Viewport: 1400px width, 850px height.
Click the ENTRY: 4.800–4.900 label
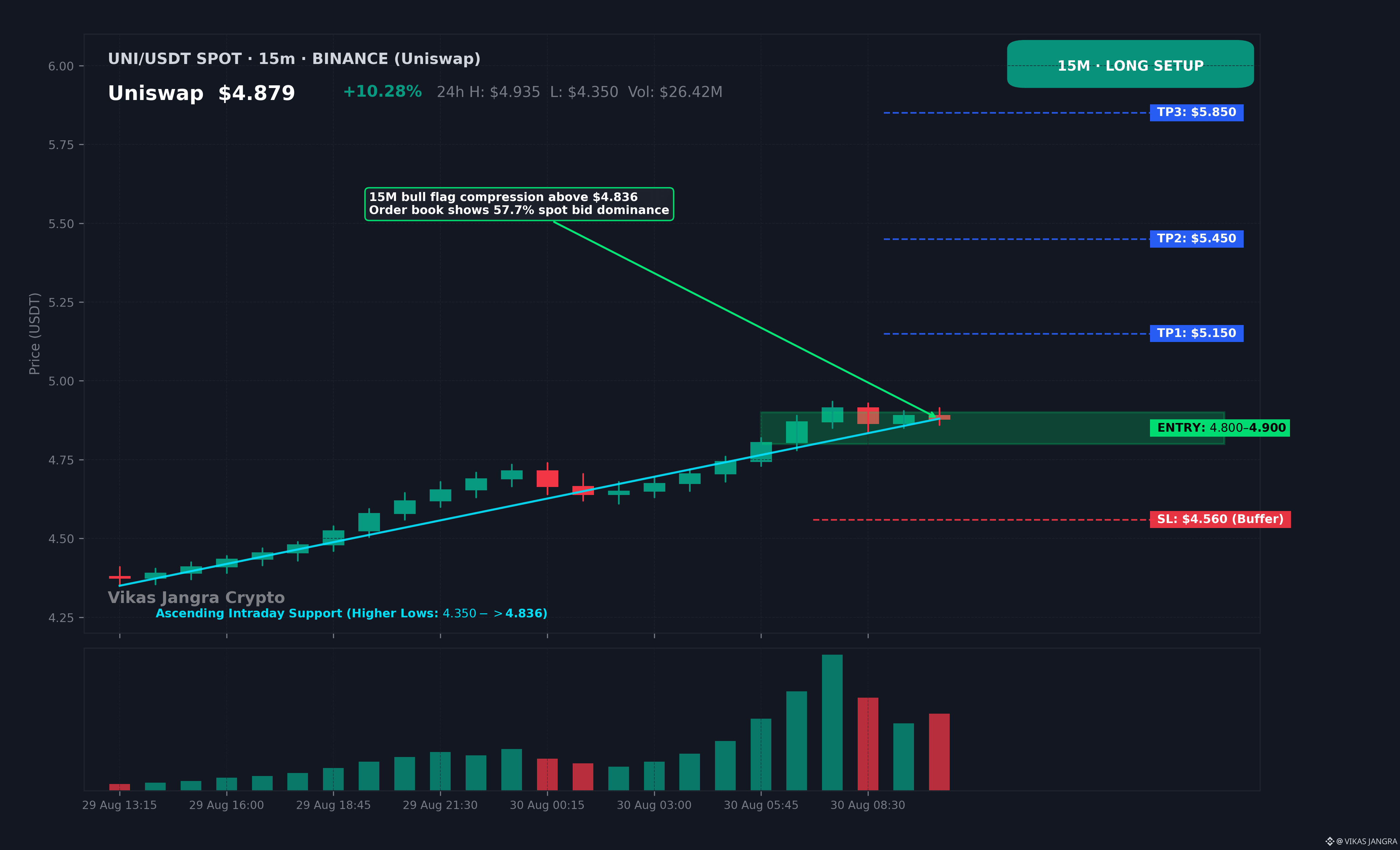tap(1220, 428)
